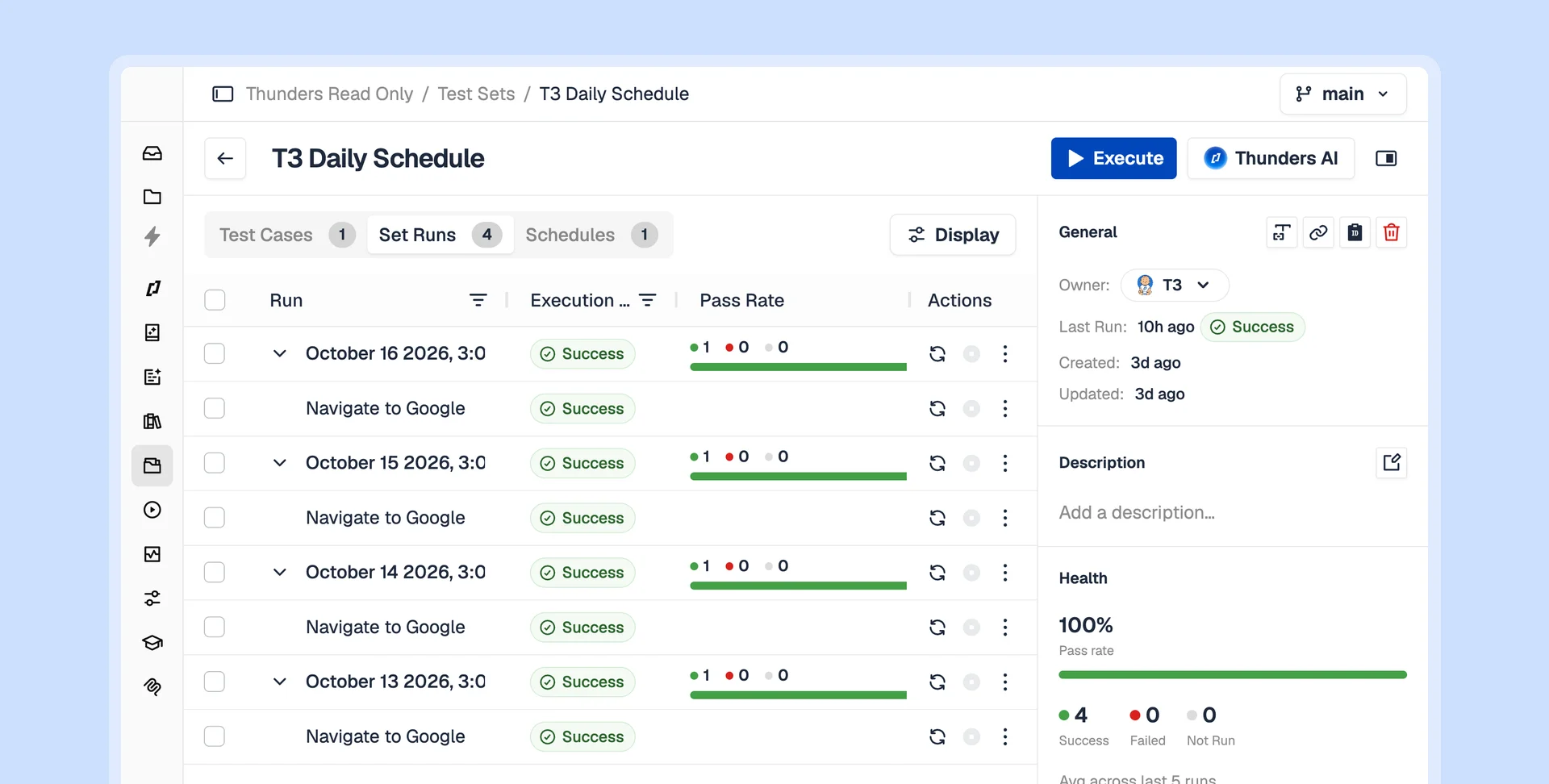Edit the description with pencil icon
This screenshot has width=1549, height=784.
click(1392, 462)
